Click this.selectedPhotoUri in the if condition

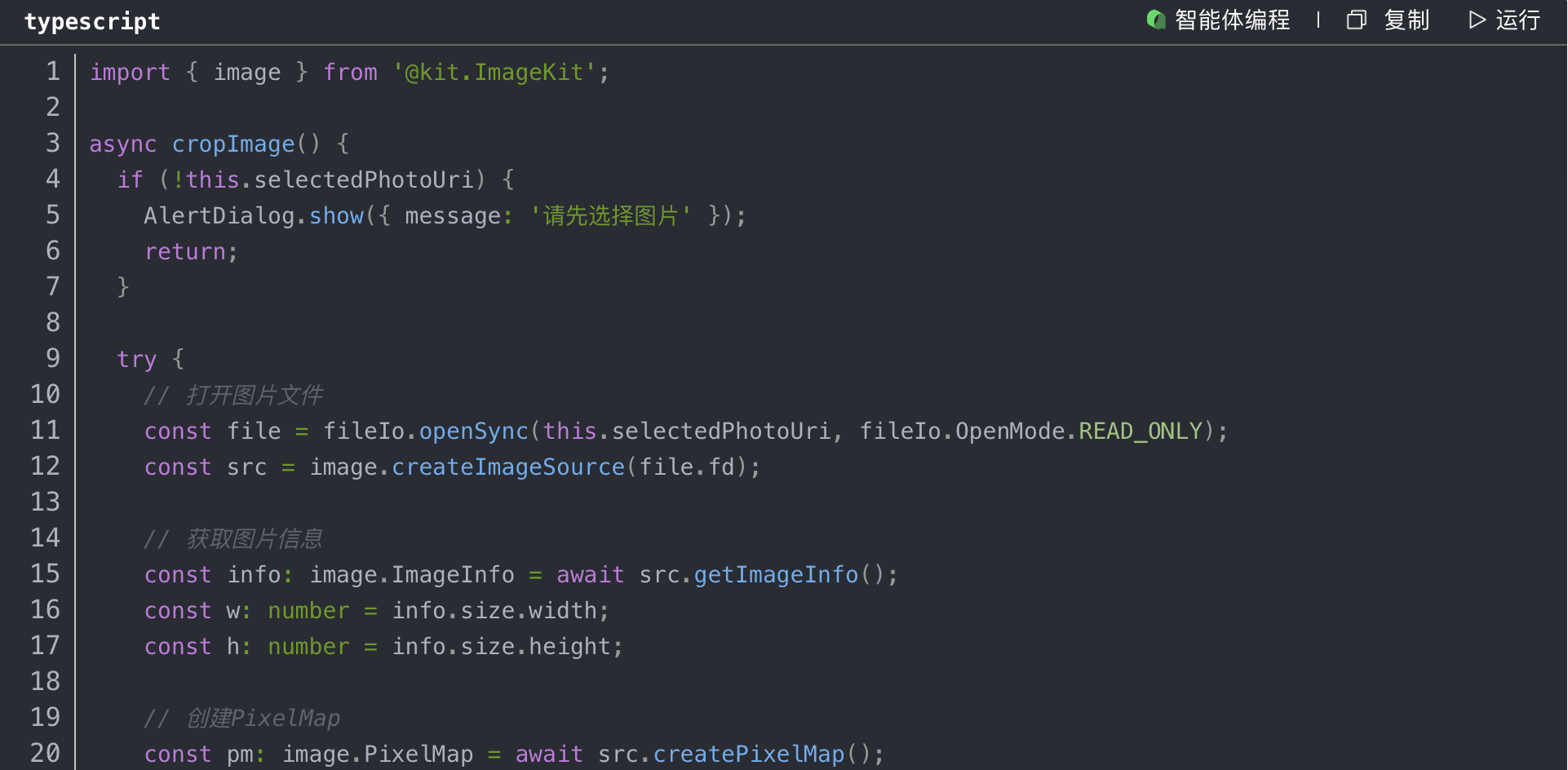(x=330, y=180)
